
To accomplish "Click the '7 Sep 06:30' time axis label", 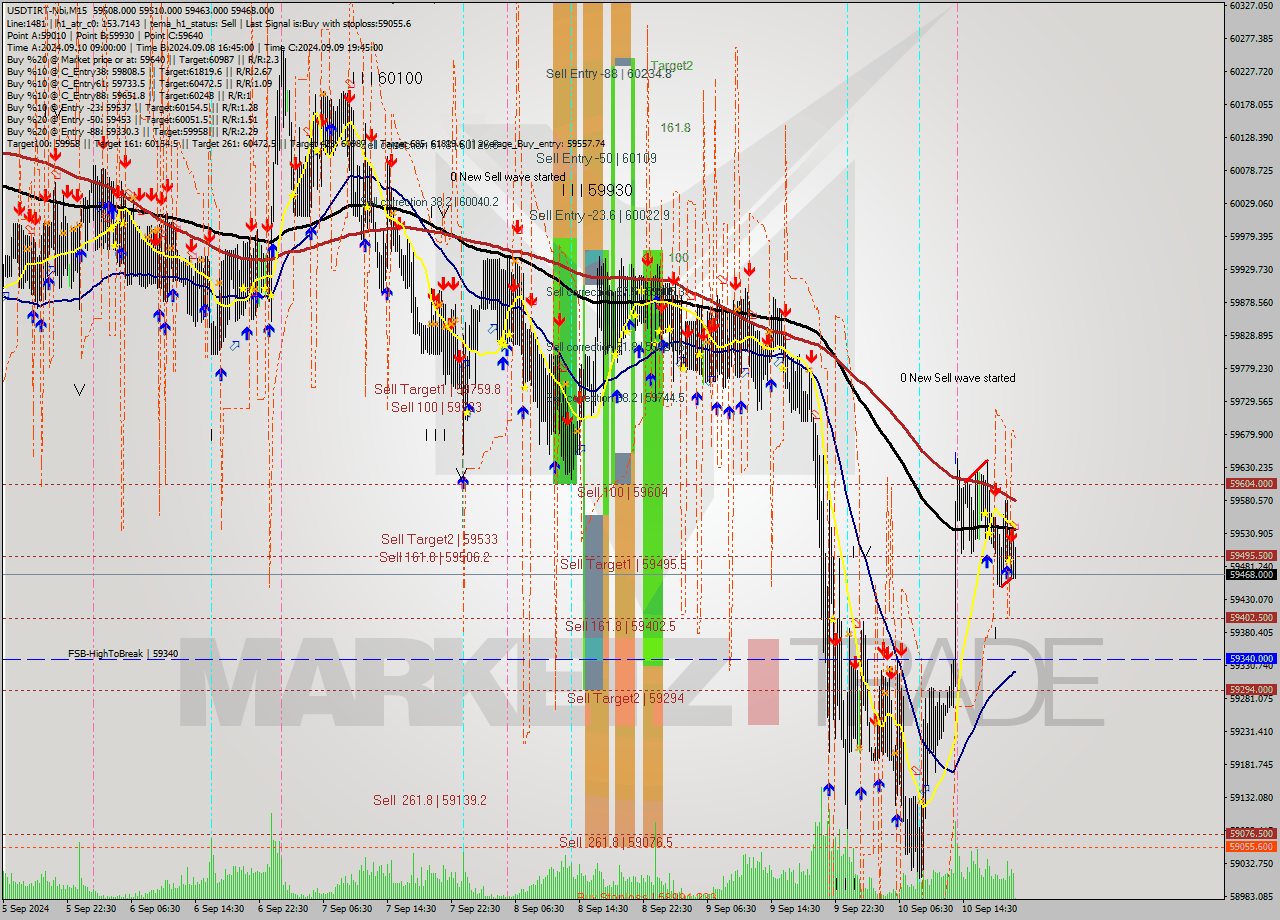I will [x=346, y=909].
